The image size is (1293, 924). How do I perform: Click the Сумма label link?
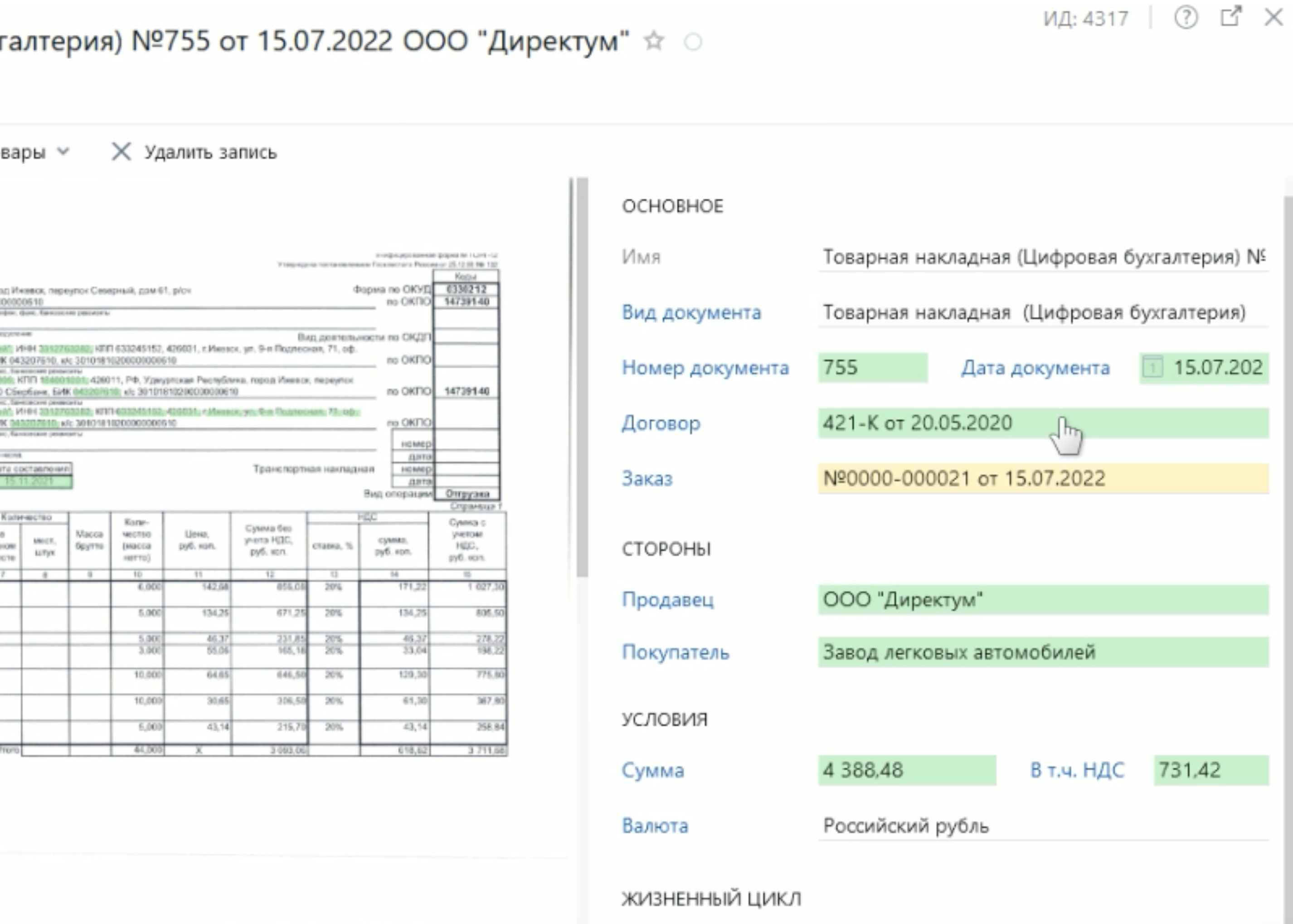pyautogui.click(x=652, y=770)
